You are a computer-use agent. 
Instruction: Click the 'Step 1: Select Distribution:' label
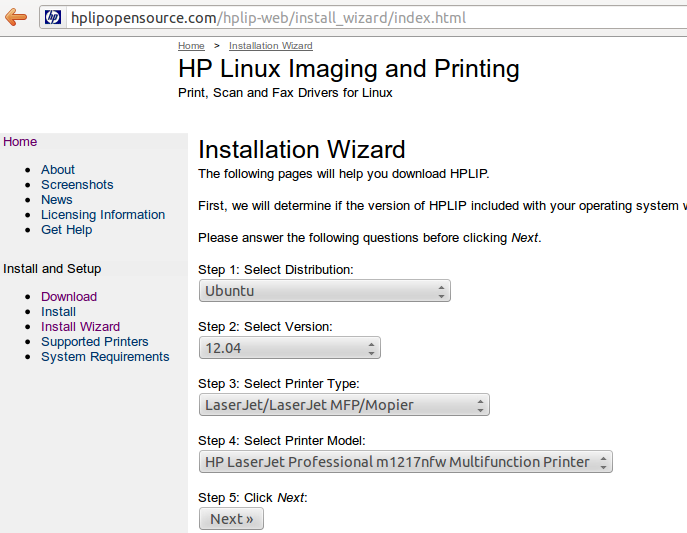(x=276, y=270)
